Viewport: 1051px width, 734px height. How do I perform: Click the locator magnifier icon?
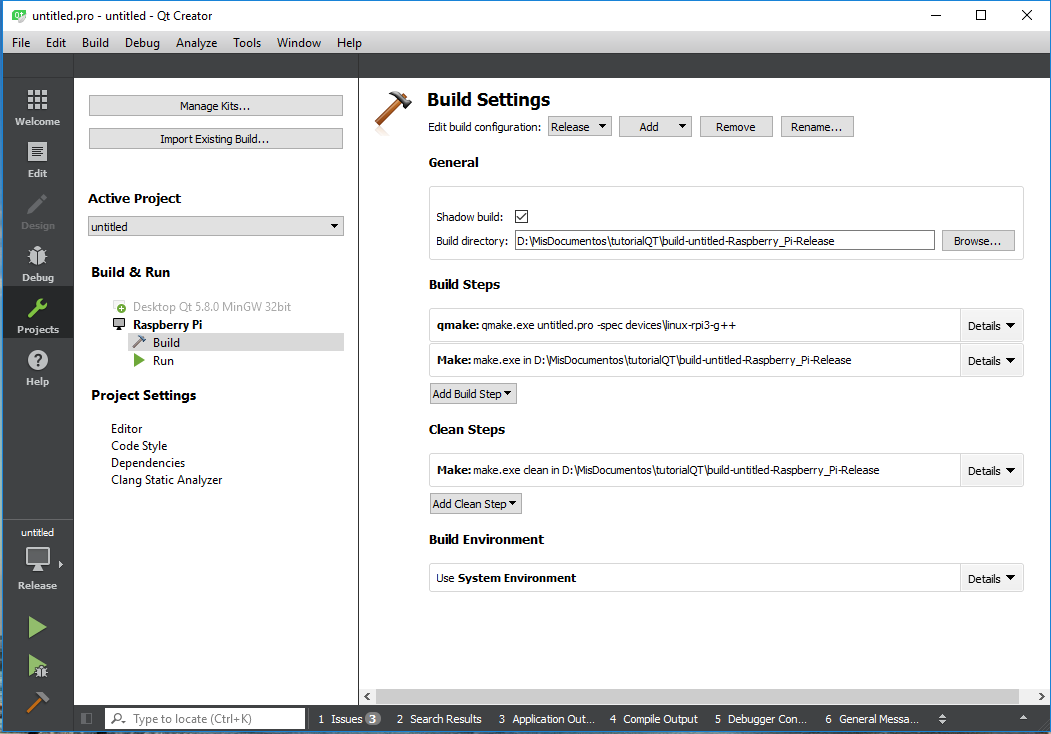[118, 719]
